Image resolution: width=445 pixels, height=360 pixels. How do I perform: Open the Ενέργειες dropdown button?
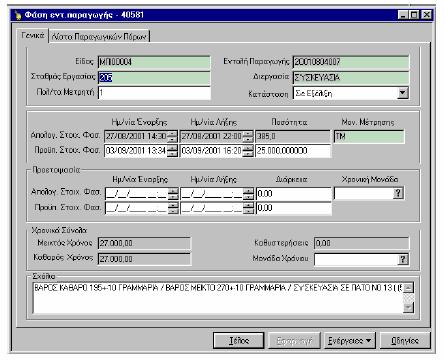click(x=350, y=340)
